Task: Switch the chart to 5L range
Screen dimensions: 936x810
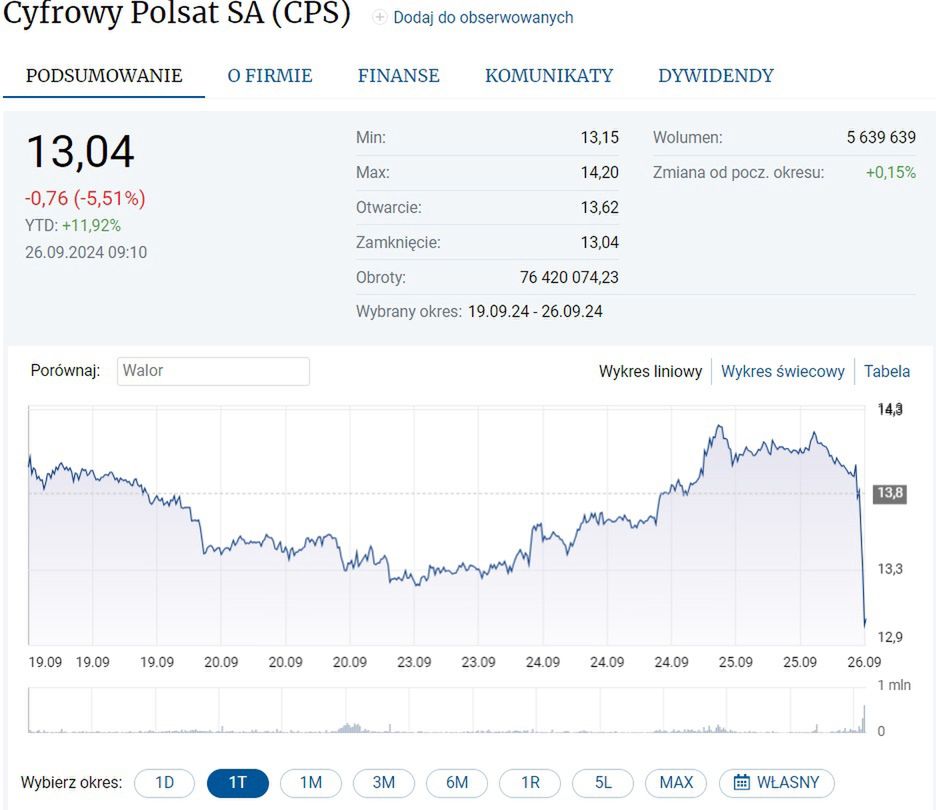Action: coord(603,783)
